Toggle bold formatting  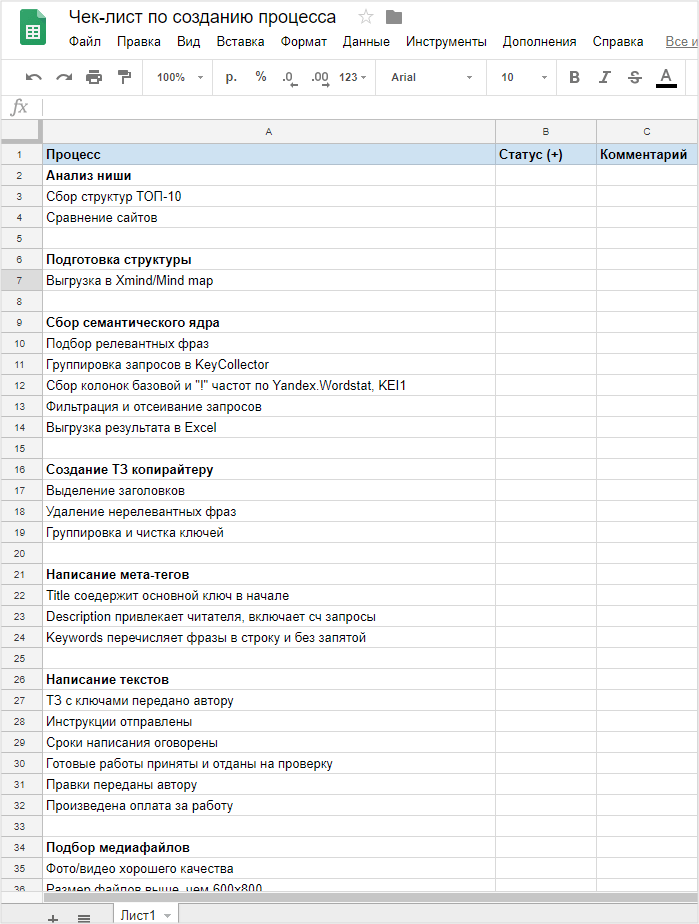click(574, 77)
